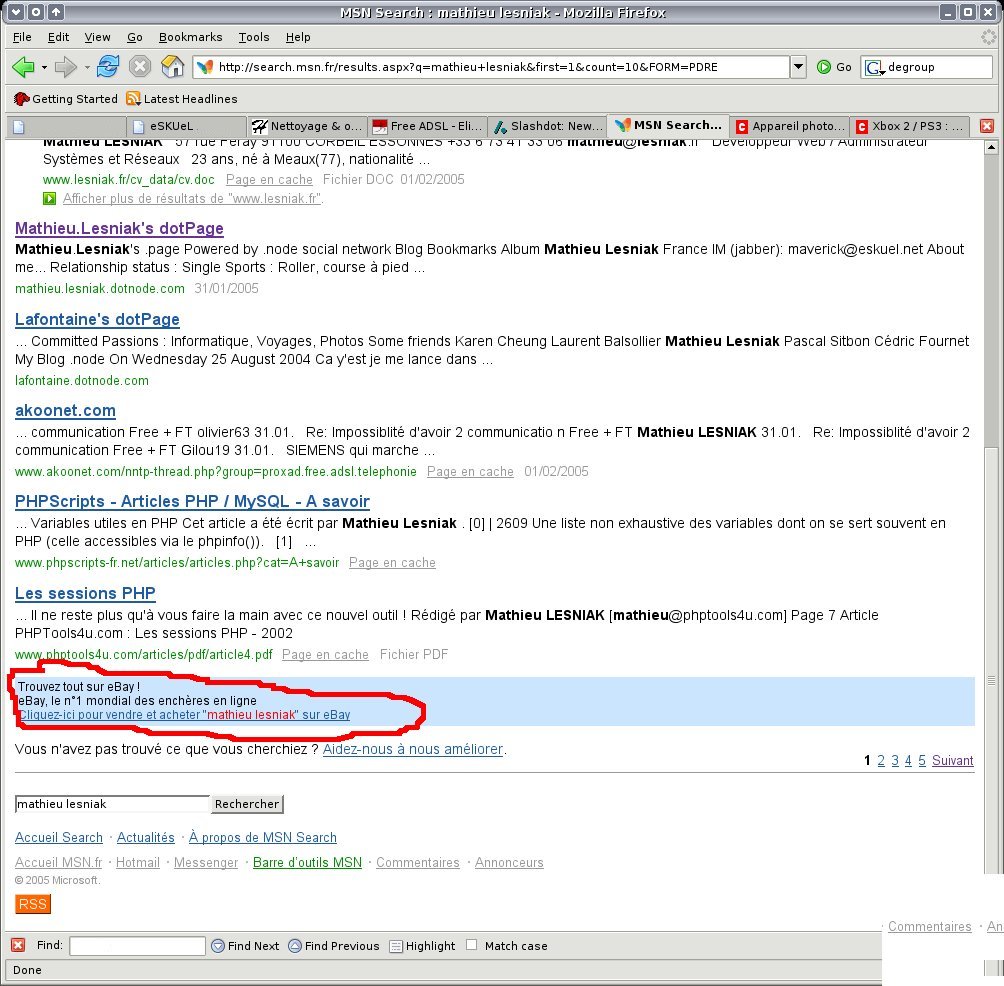This screenshot has width=1004, height=986.
Task: Open the Back history dropdown arrow
Action: coord(44,67)
